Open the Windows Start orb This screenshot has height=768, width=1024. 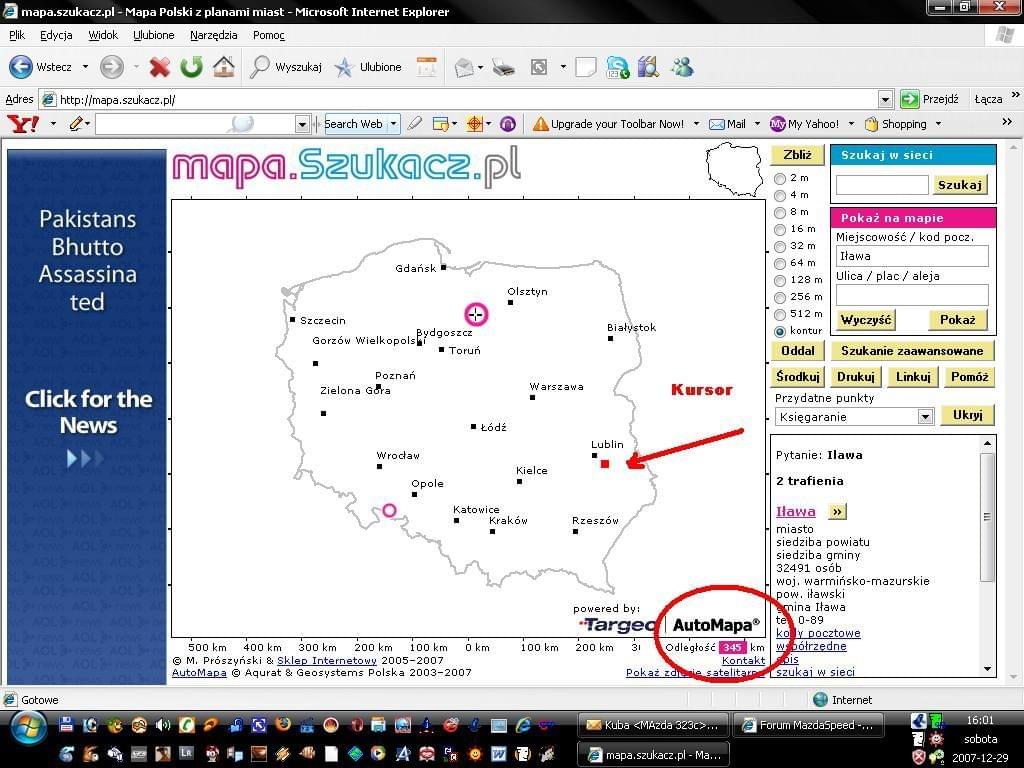point(27,728)
